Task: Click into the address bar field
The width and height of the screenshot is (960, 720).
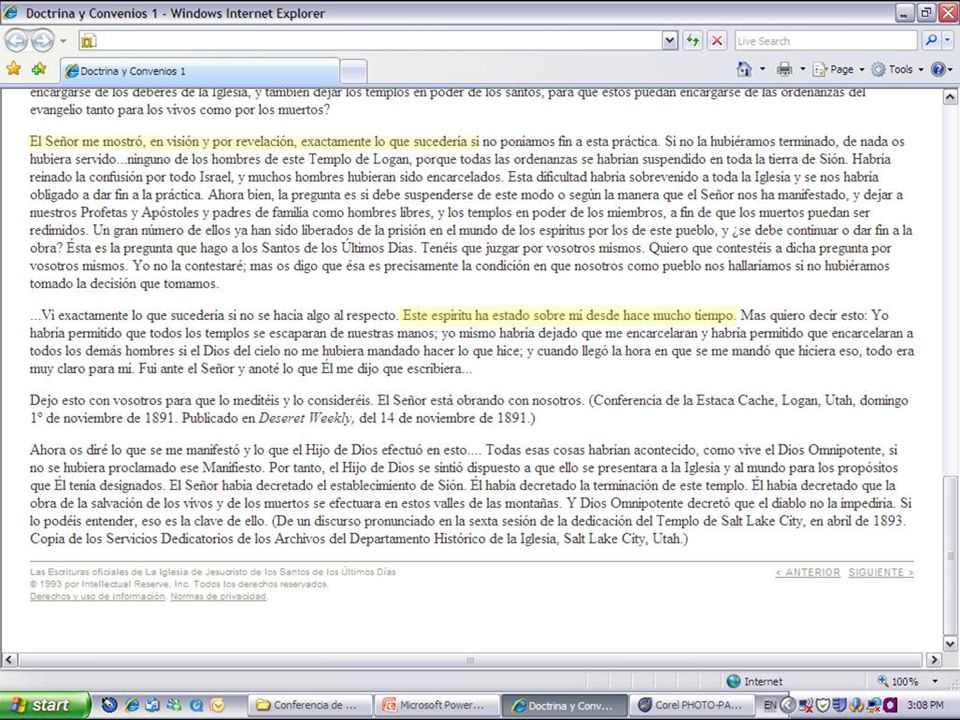Action: (x=370, y=41)
